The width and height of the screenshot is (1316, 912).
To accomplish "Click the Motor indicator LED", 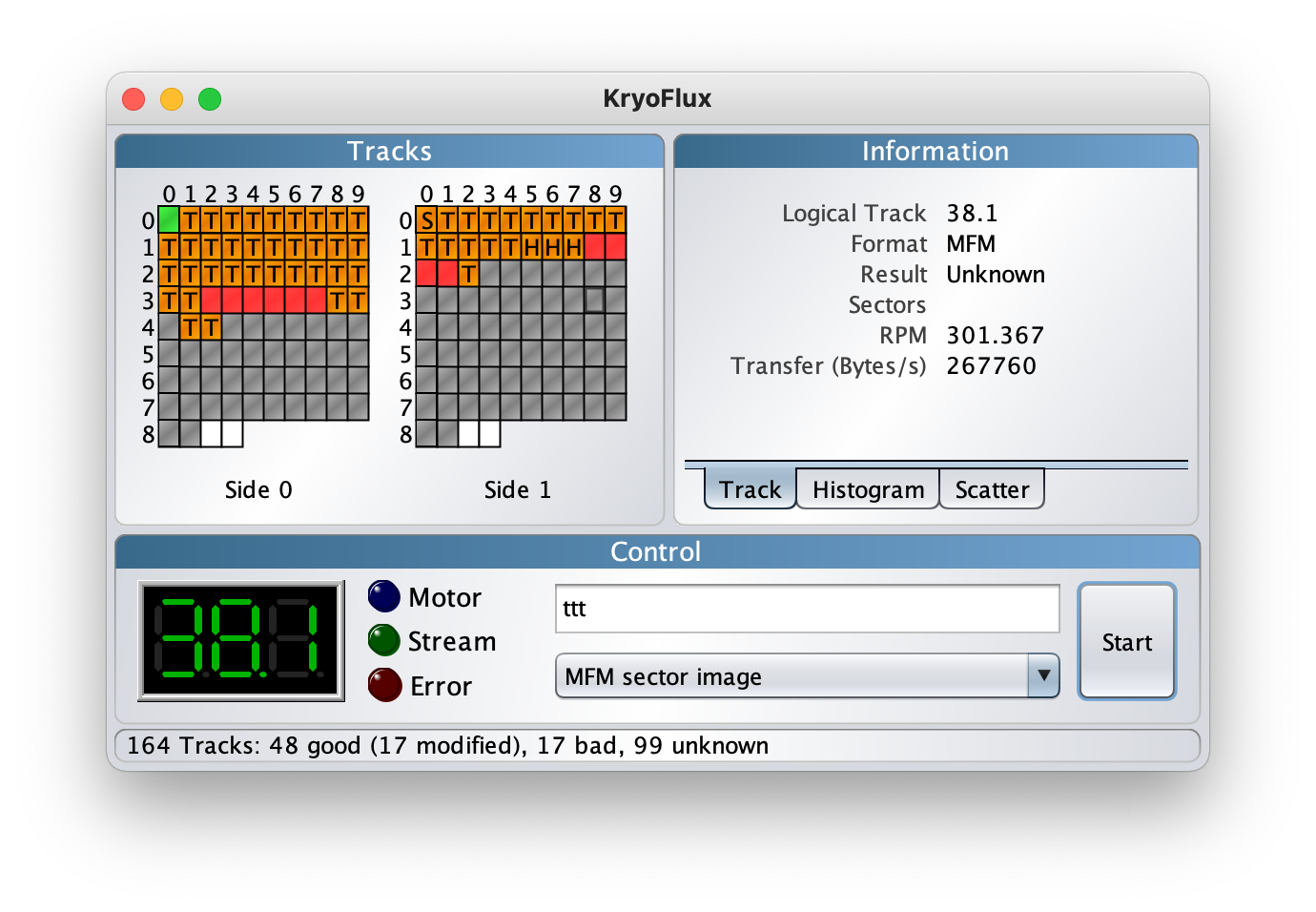I will [x=384, y=597].
